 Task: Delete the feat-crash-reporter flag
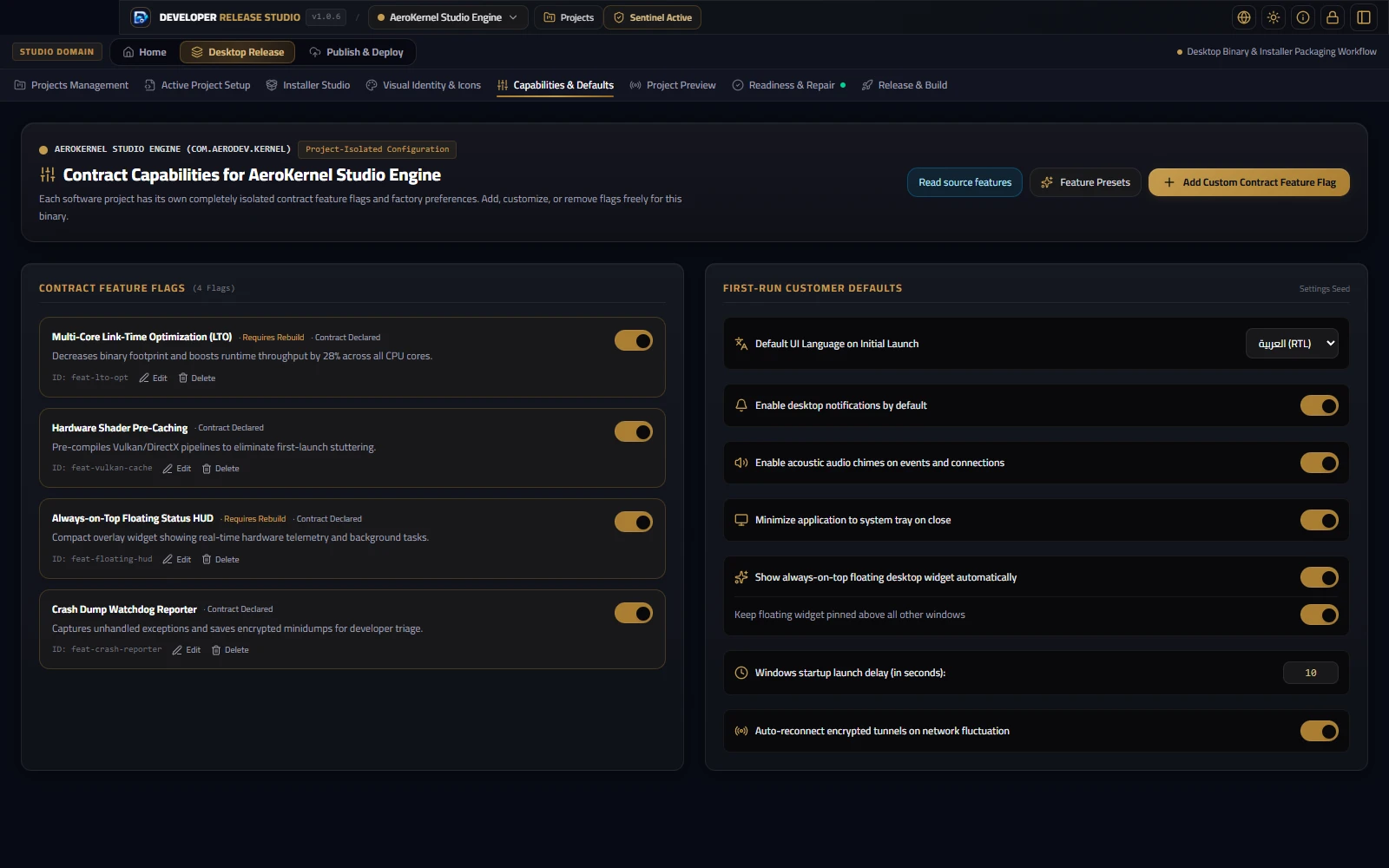(x=230, y=650)
